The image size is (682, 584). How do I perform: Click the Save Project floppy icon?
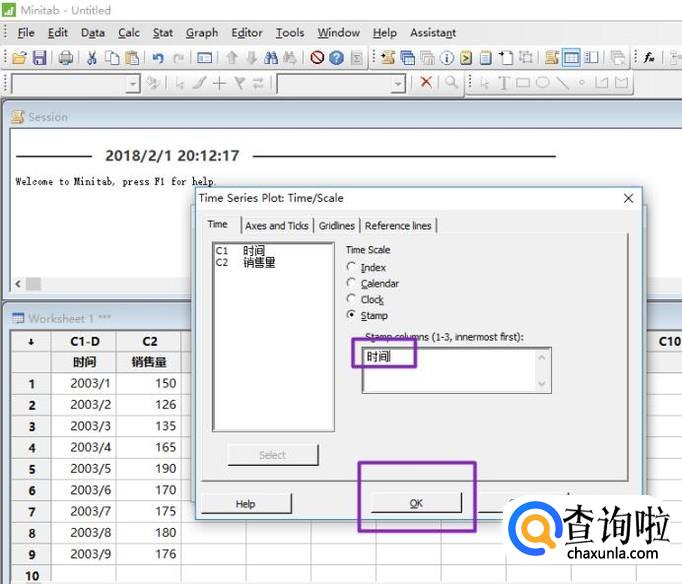click(x=39, y=58)
